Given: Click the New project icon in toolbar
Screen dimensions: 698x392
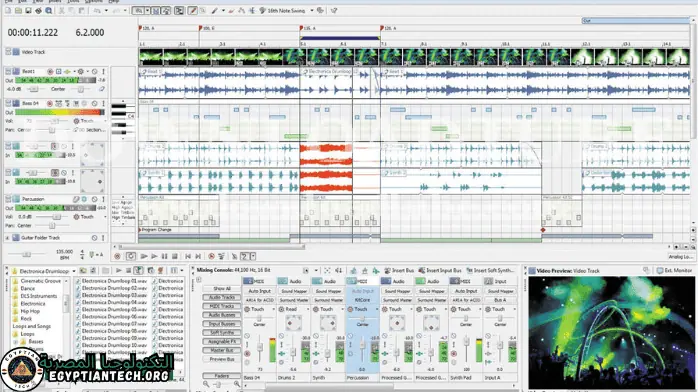Looking at the screenshot, I should 8,10.
